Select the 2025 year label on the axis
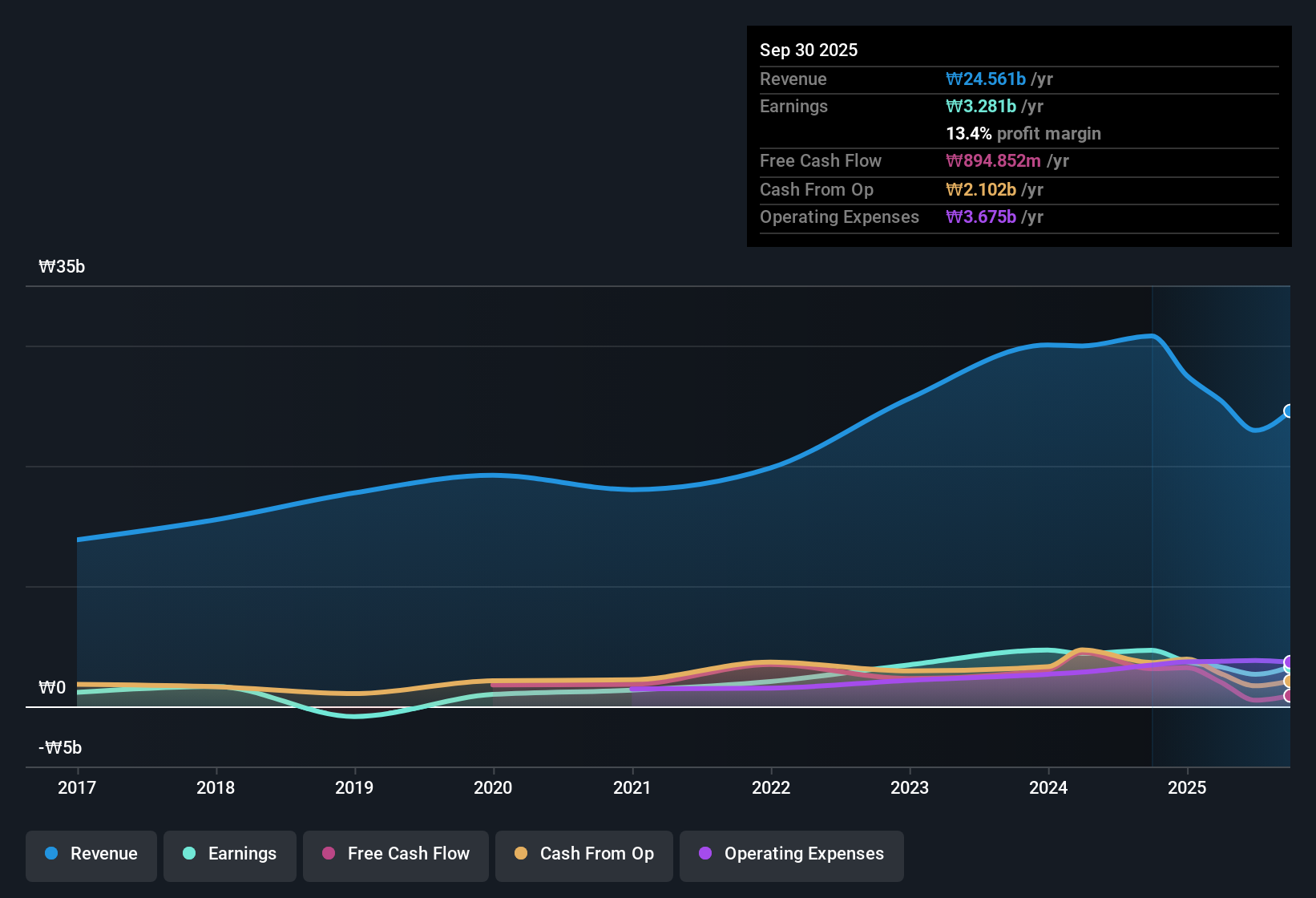The width and height of the screenshot is (1316, 898). pyautogui.click(x=1188, y=787)
